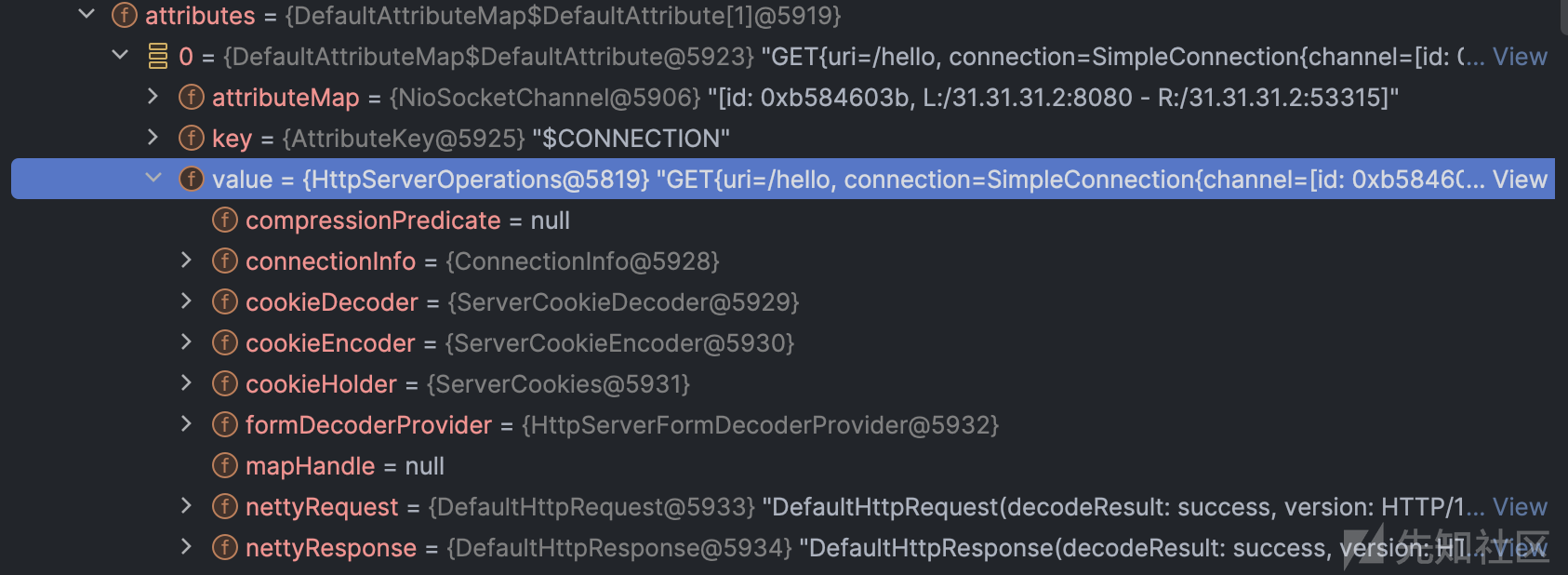Open the View link on value row
This screenshot has height=575, width=1568.
click(1520, 180)
